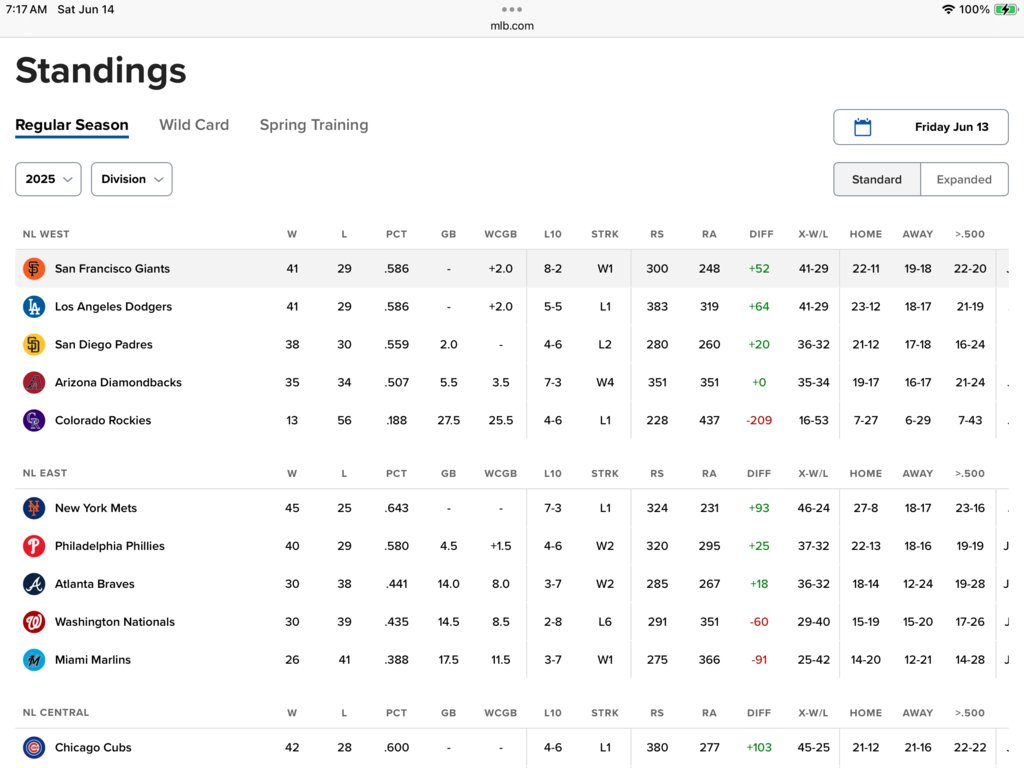Open New York Mets team link

point(96,507)
